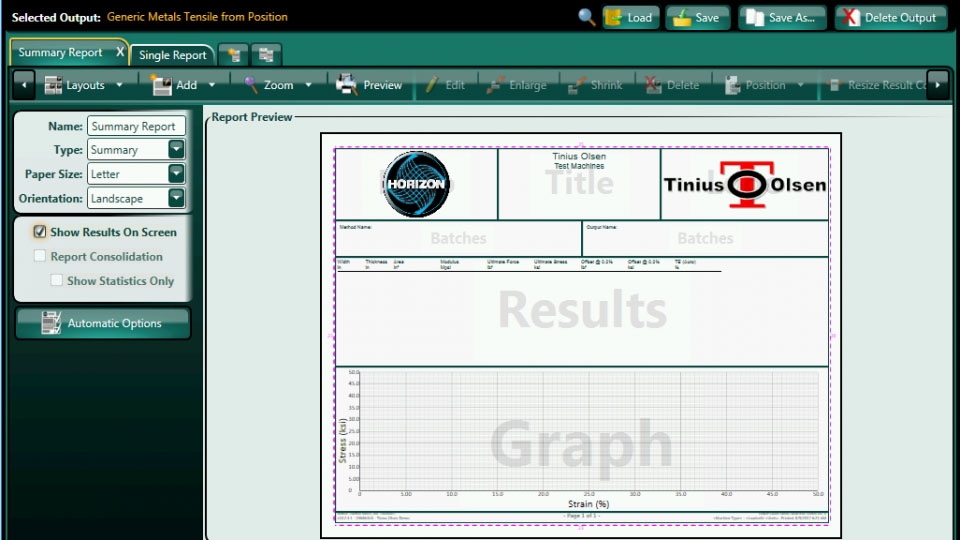Click into the Name input field
Screen dimensions: 960x540
coord(136,126)
